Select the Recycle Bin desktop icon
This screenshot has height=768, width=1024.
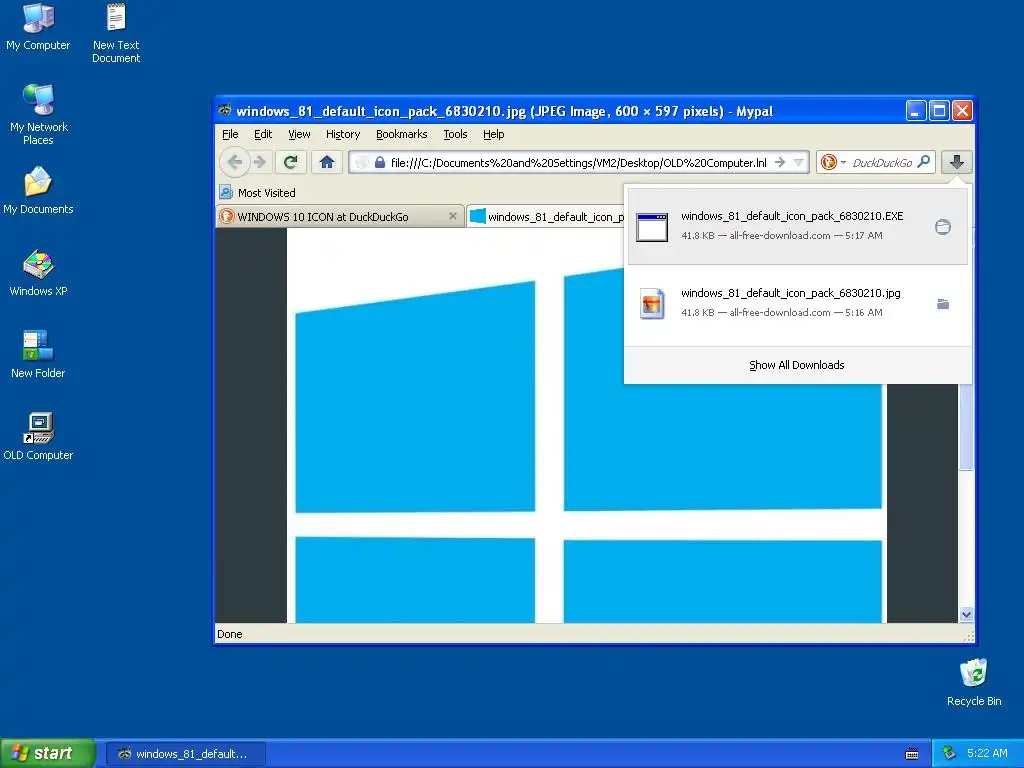(x=974, y=682)
